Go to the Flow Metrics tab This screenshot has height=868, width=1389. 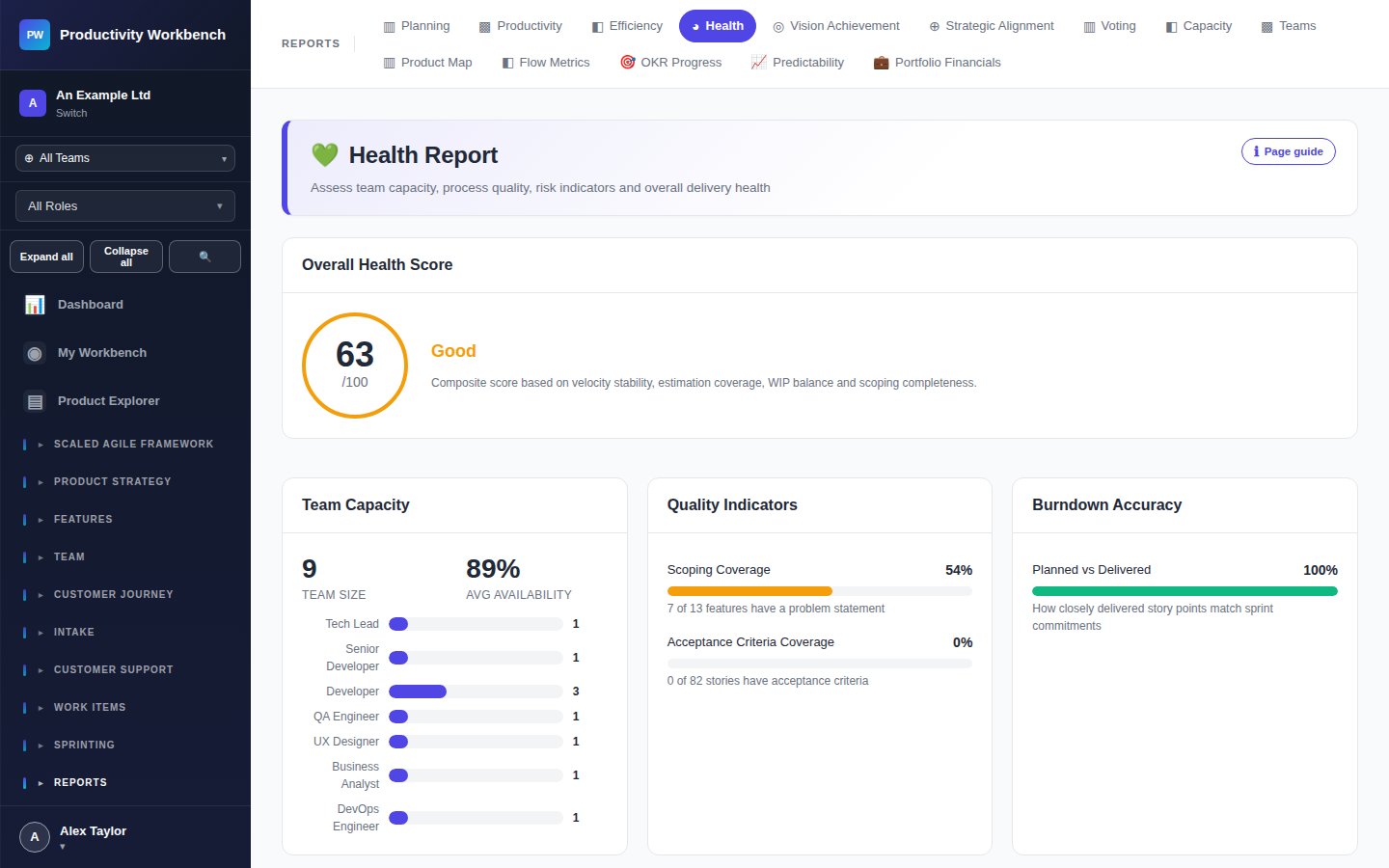546,63
